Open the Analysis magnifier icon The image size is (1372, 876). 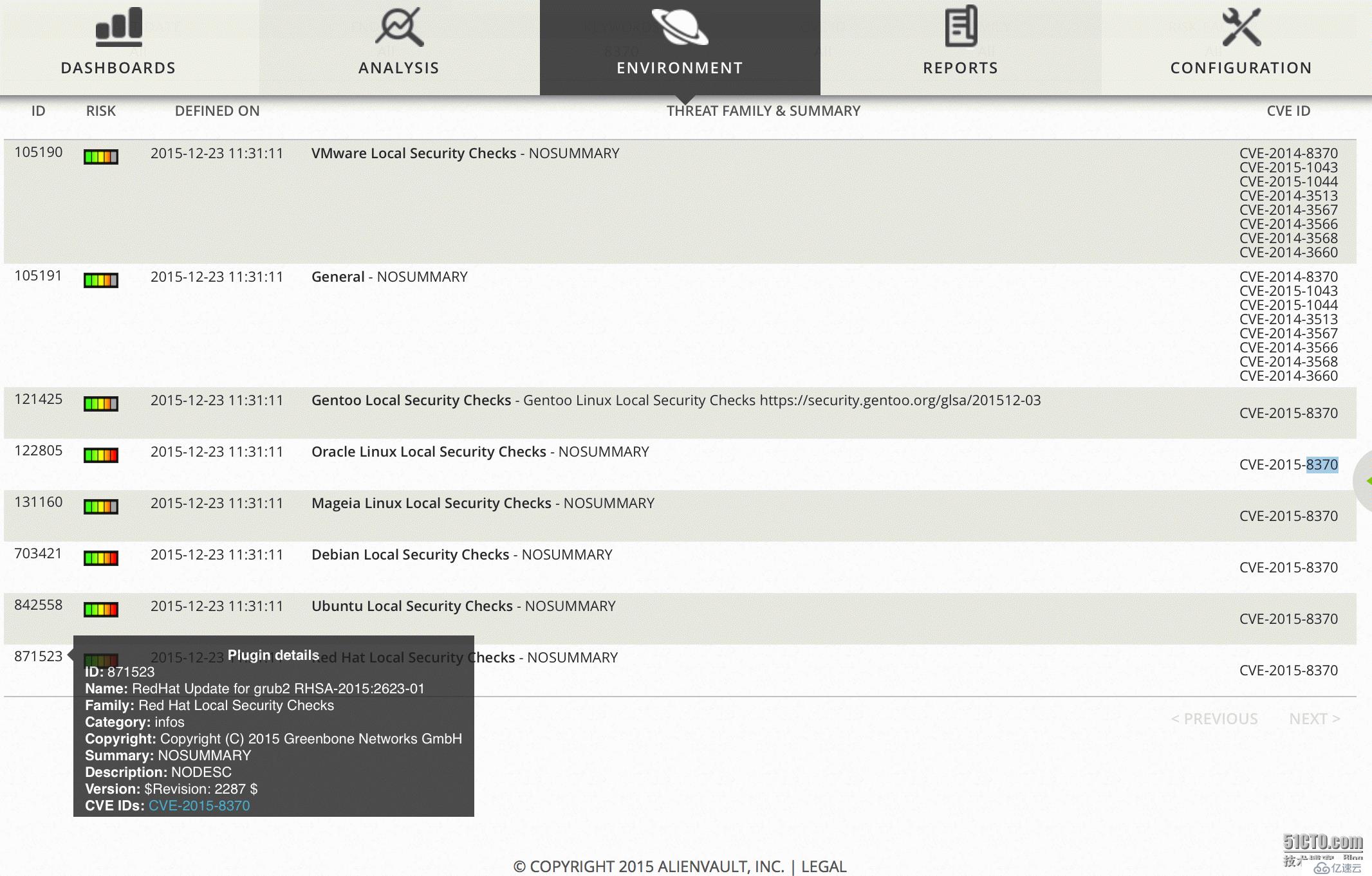399,27
